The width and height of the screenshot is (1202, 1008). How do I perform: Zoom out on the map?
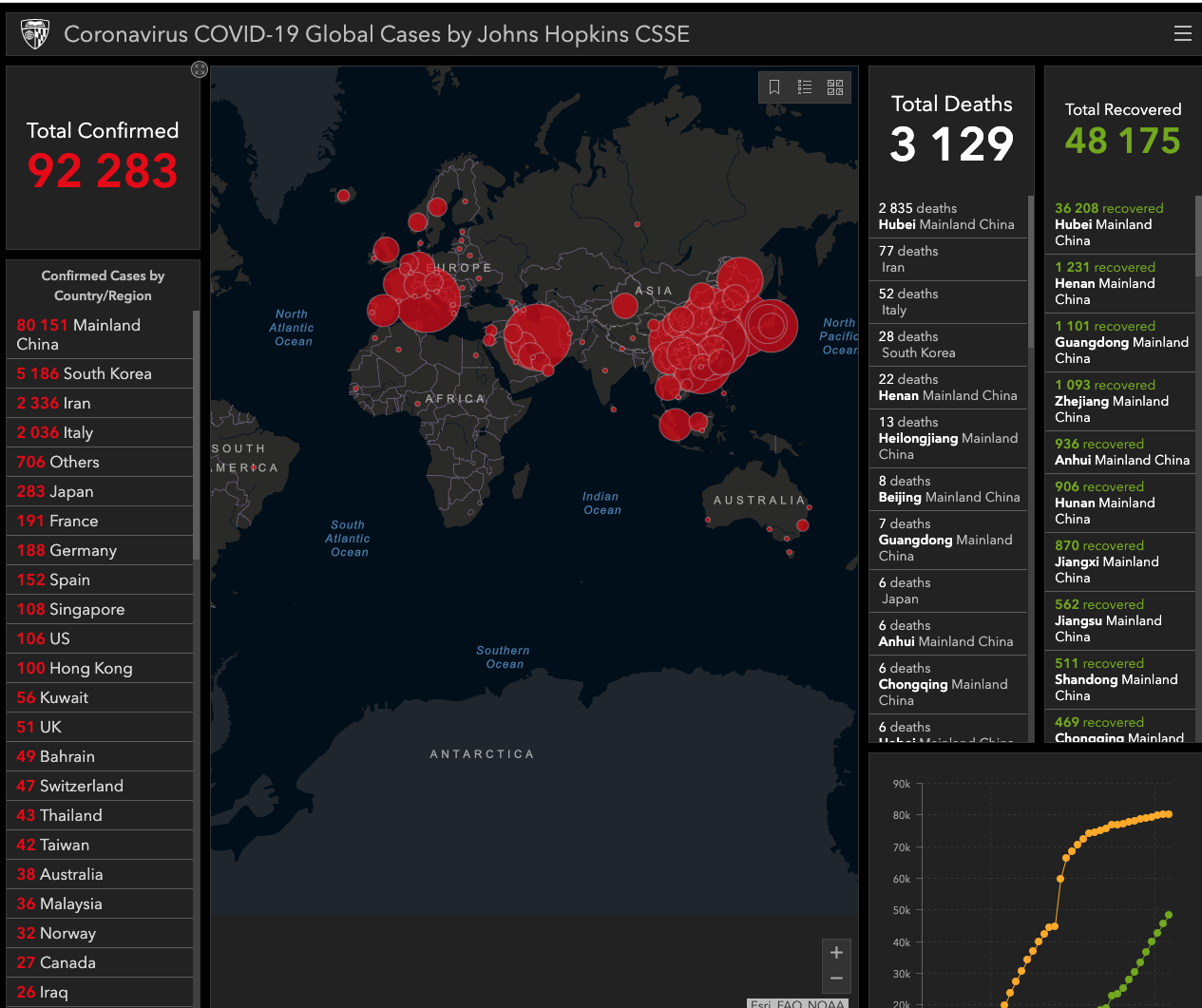pos(836,979)
